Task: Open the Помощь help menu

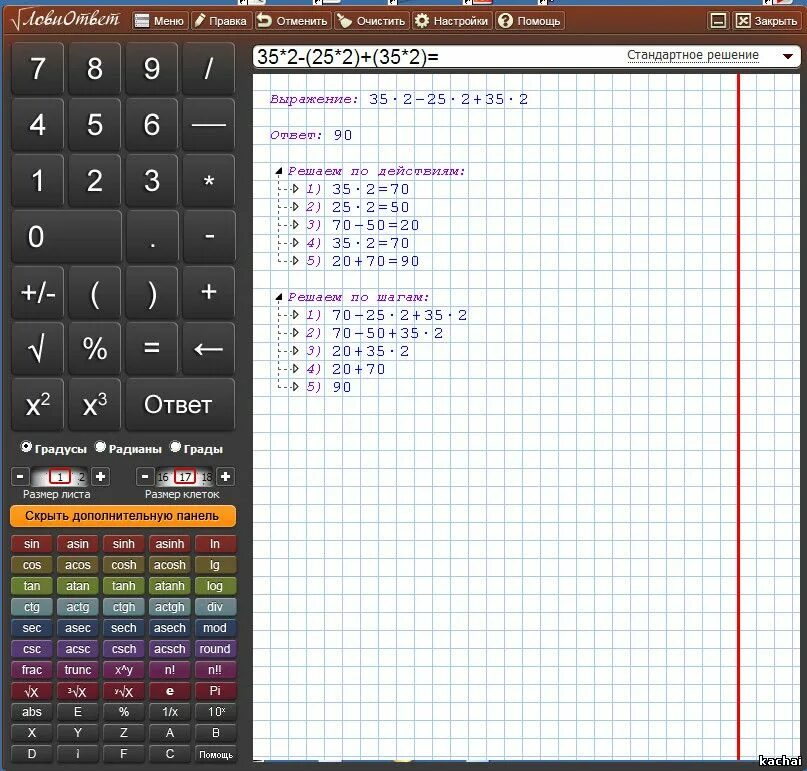Action: [530, 21]
